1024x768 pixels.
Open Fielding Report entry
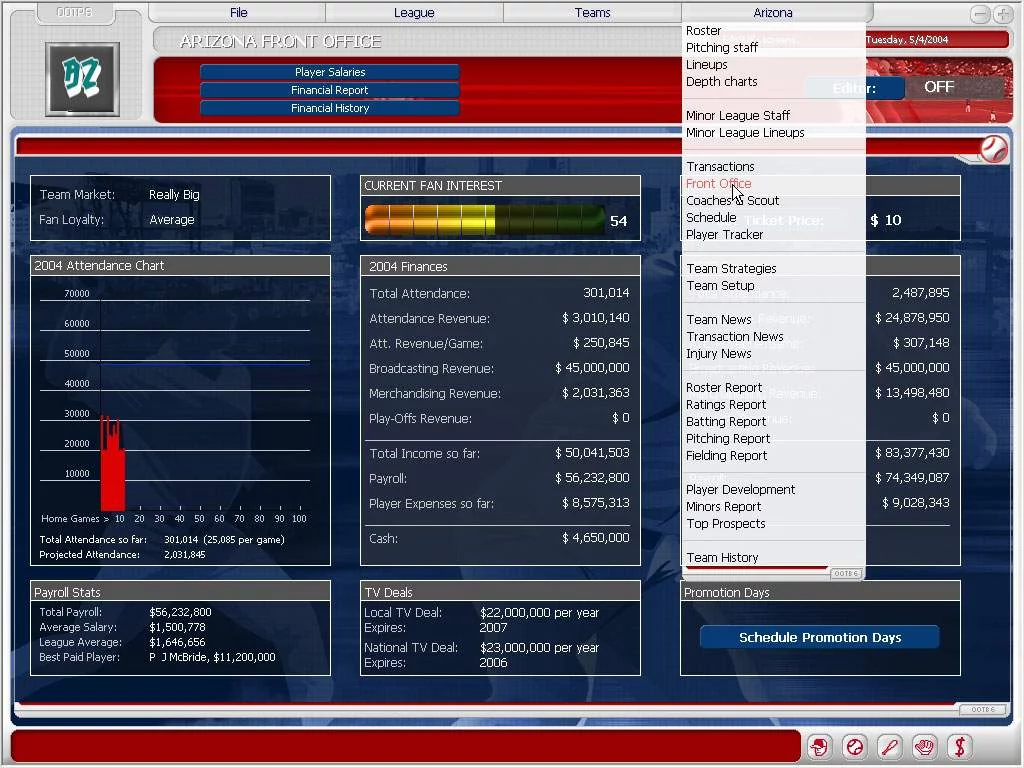point(727,455)
